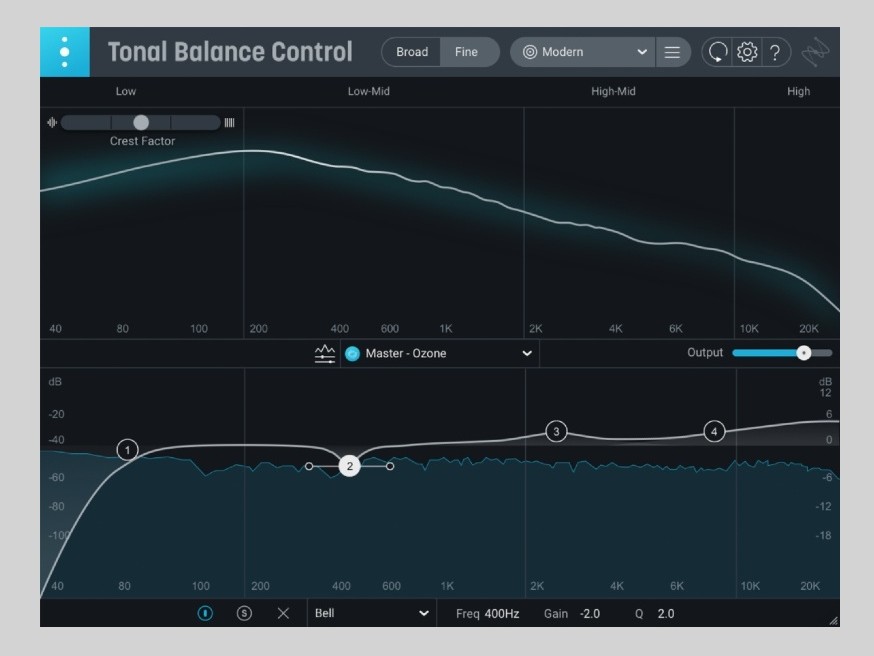Select the Broad view mode
Image resolution: width=874 pixels, height=656 pixels.
411,52
